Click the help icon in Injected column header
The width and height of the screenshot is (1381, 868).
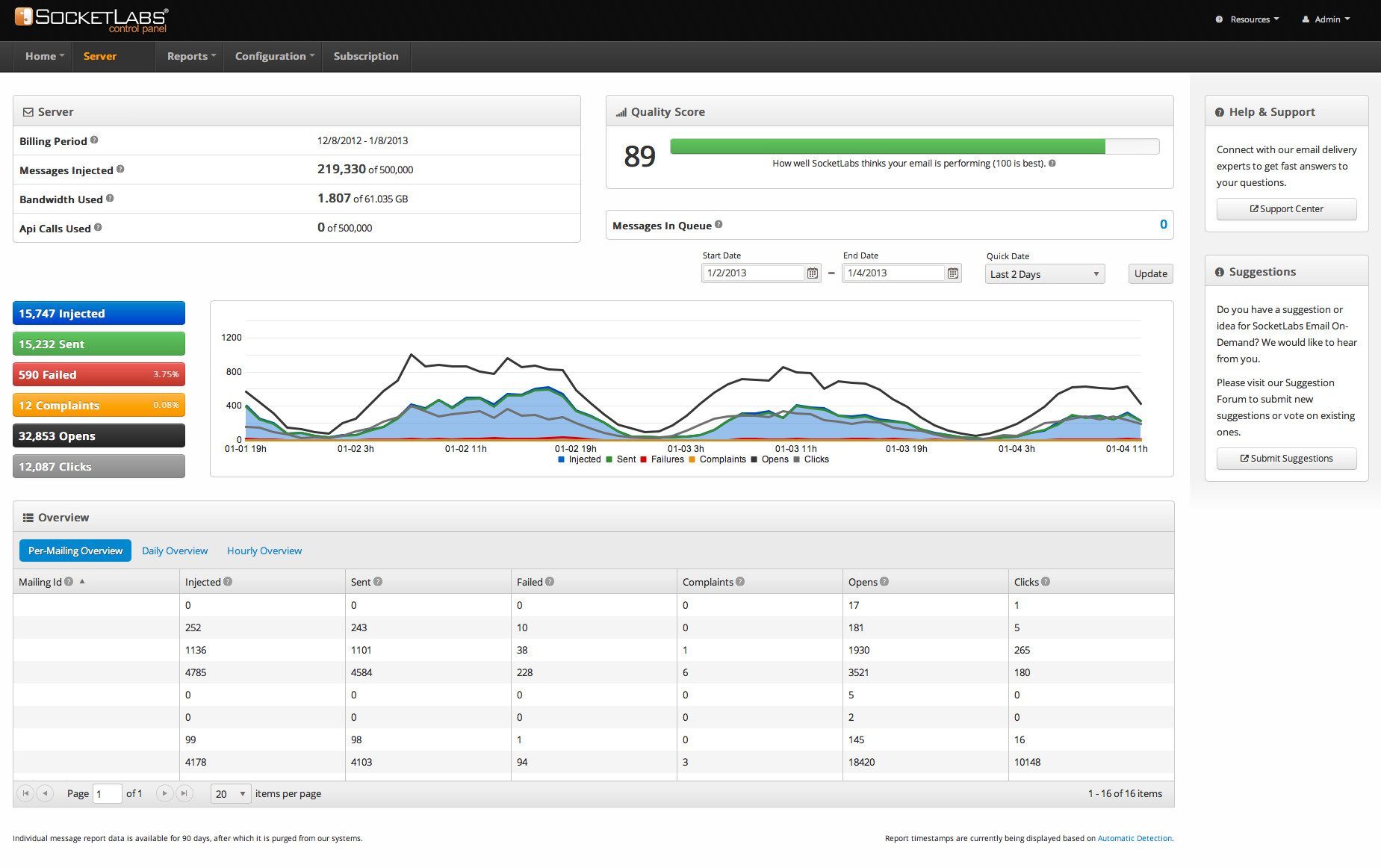228,581
